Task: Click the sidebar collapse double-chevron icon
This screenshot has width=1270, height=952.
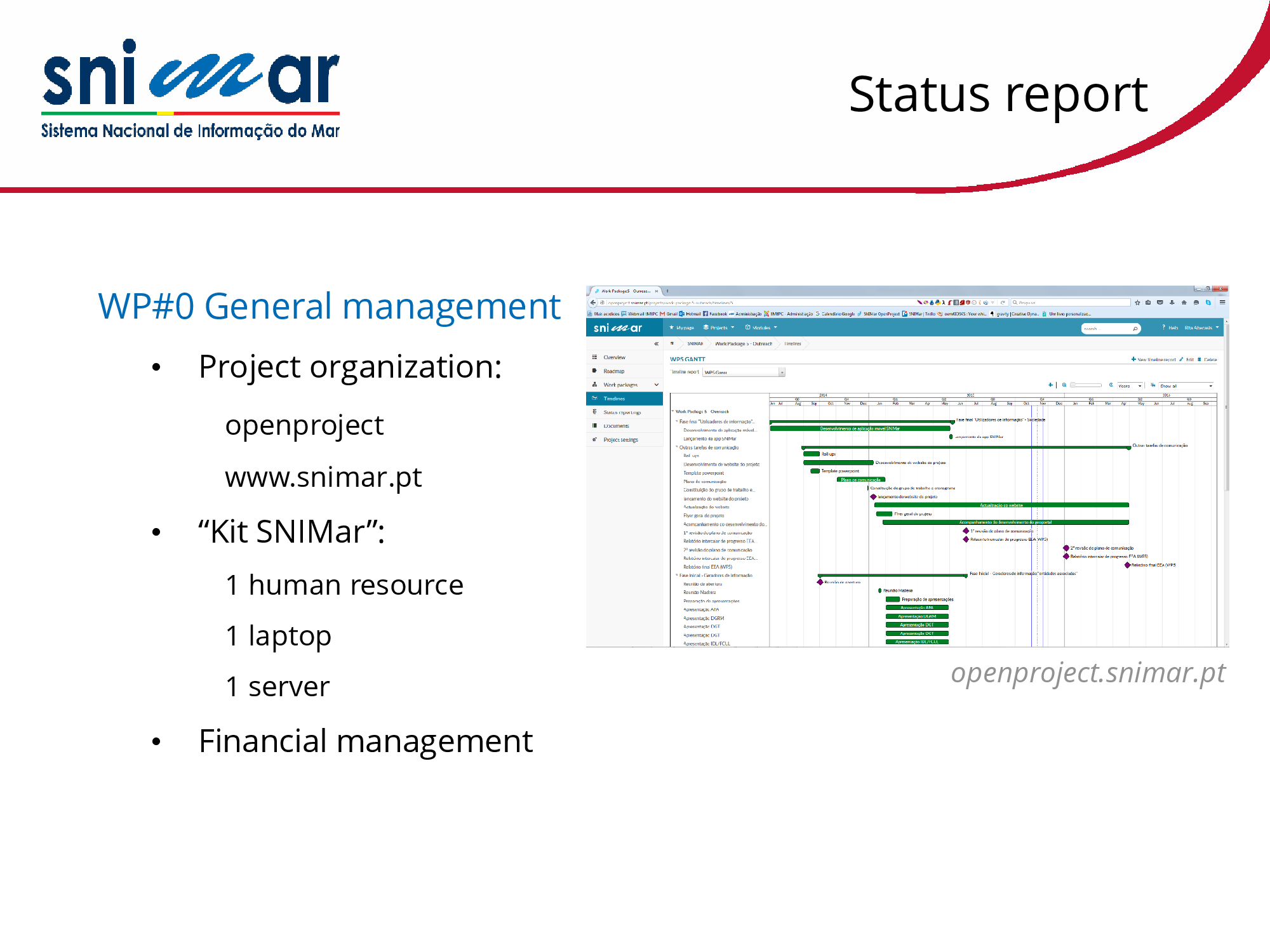Action: pyautogui.click(x=656, y=344)
